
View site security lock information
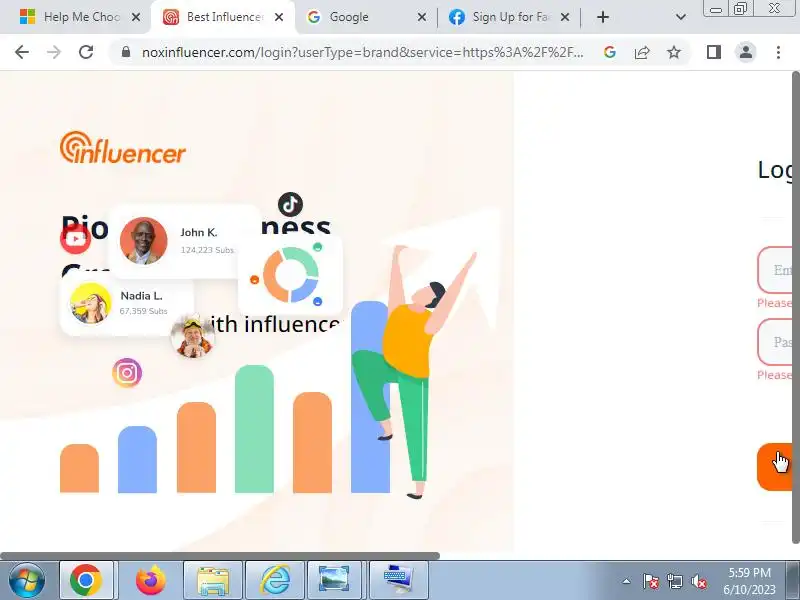click(x=126, y=52)
